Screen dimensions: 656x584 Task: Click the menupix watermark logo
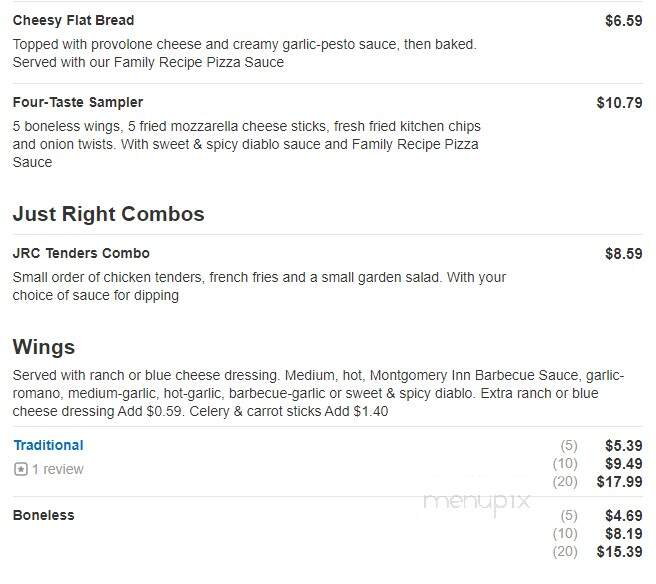pyautogui.click(x=477, y=502)
